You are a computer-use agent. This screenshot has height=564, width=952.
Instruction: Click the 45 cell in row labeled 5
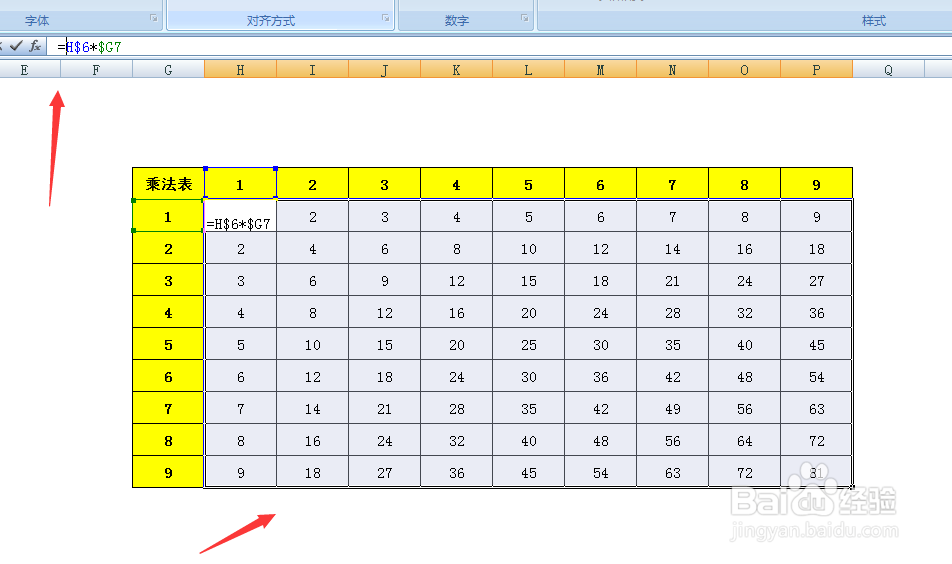(x=816, y=344)
